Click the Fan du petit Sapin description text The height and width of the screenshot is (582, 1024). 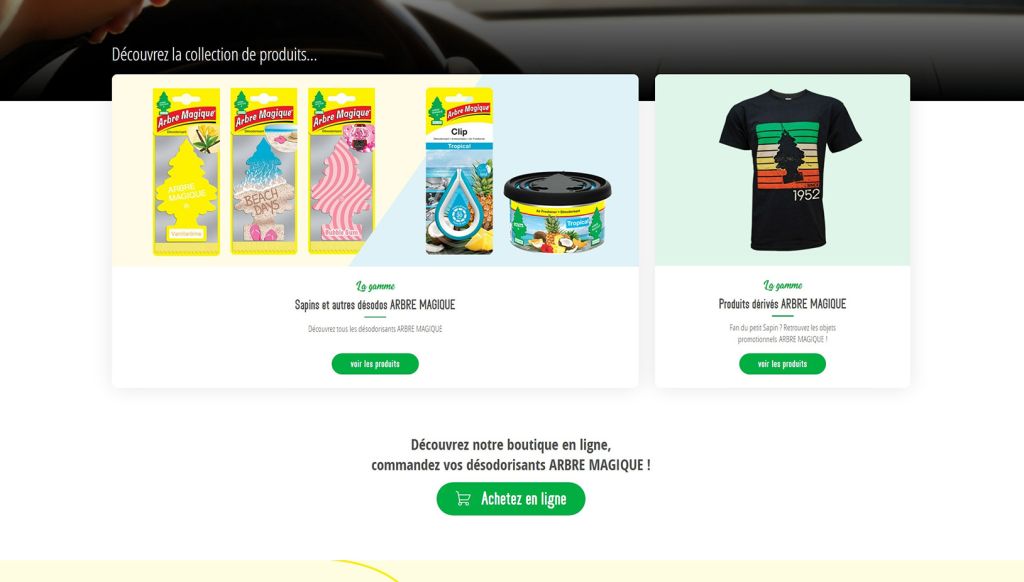(782, 333)
